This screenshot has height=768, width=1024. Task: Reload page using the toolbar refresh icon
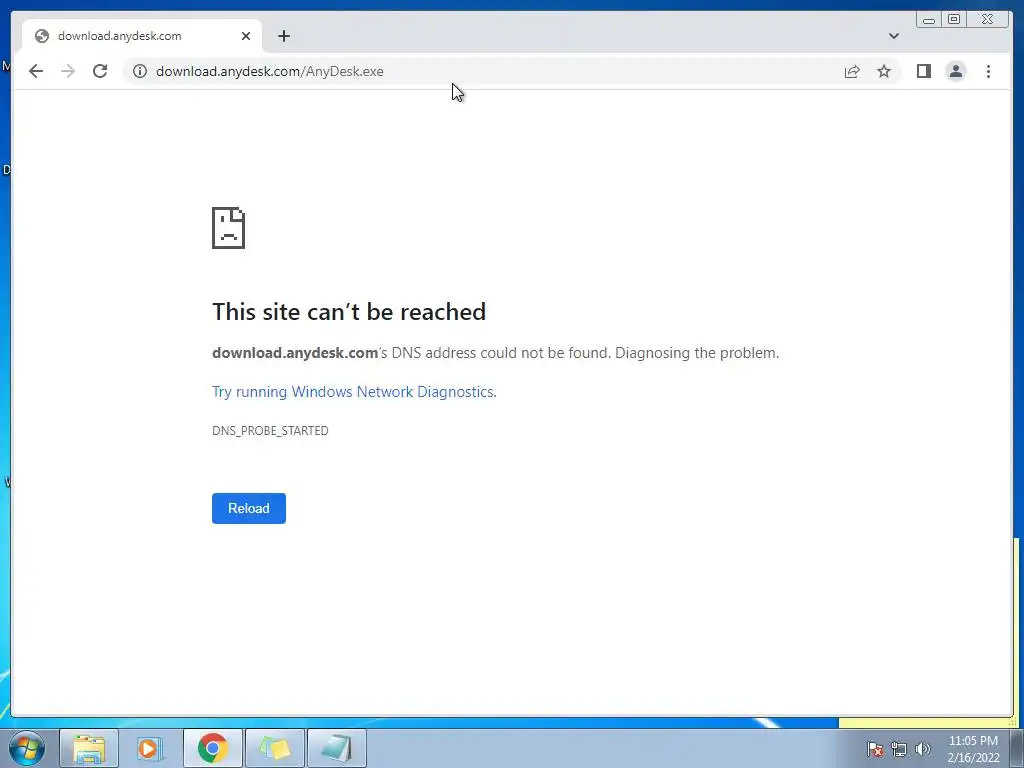click(x=100, y=71)
